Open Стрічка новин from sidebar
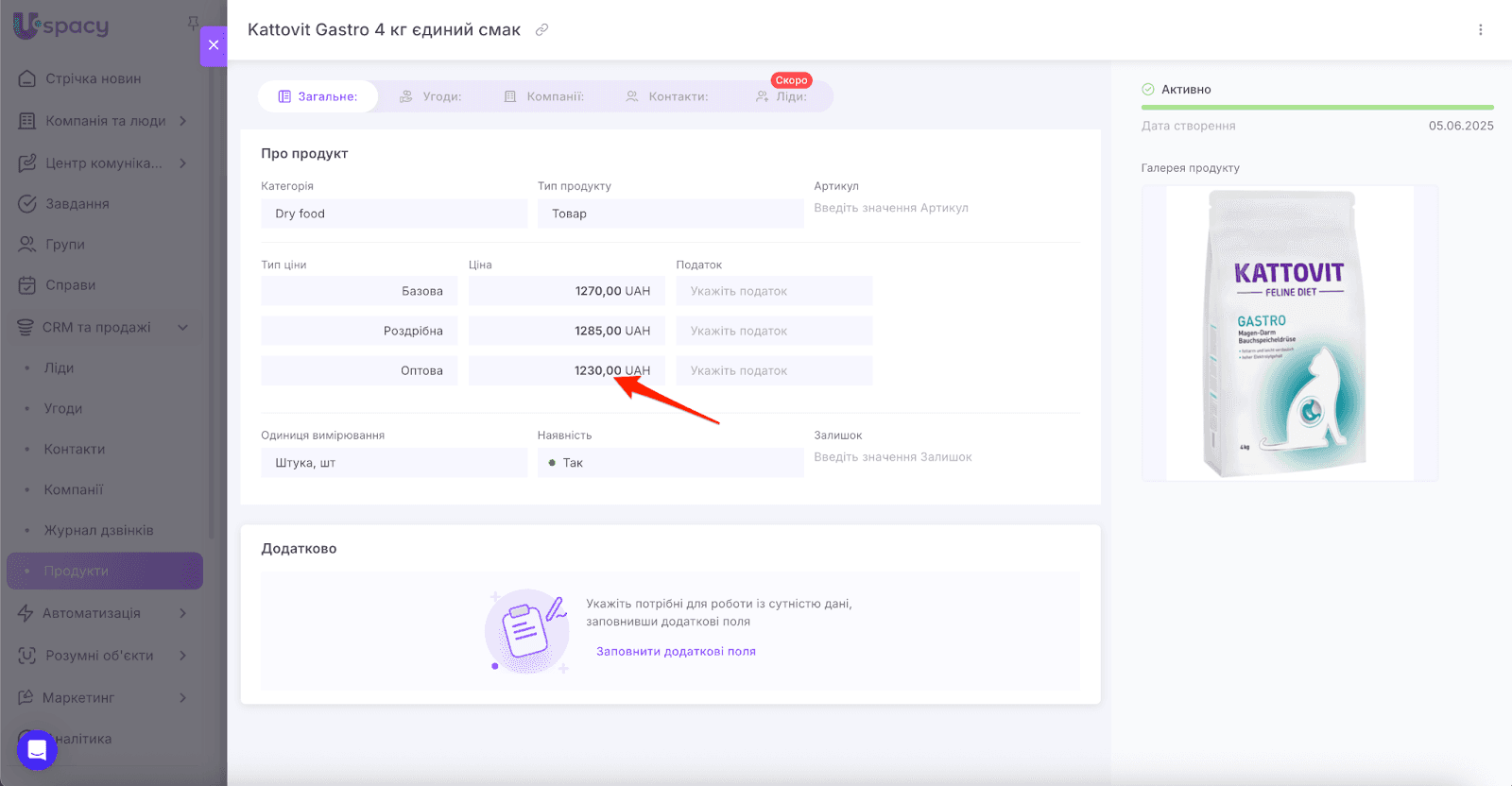1512x786 pixels. click(x=93, y=78)
